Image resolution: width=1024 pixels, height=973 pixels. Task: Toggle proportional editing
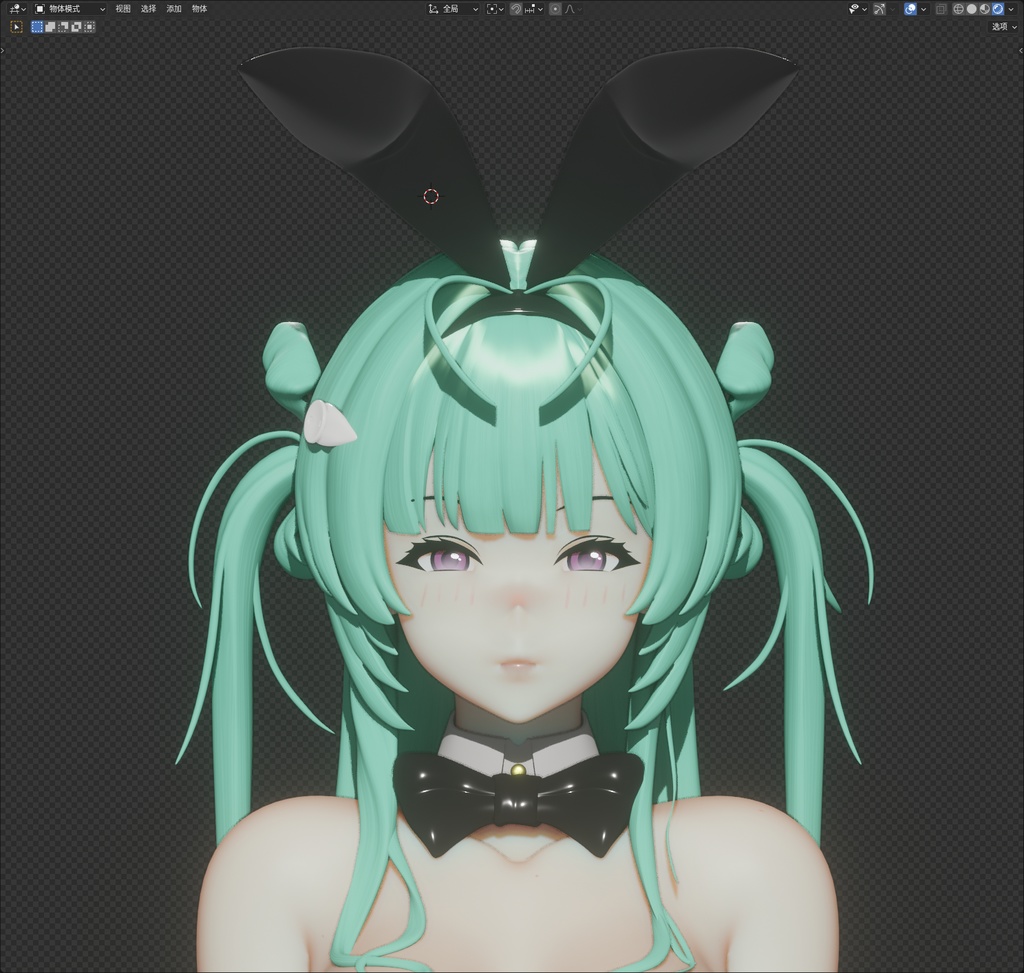(555, 8)
